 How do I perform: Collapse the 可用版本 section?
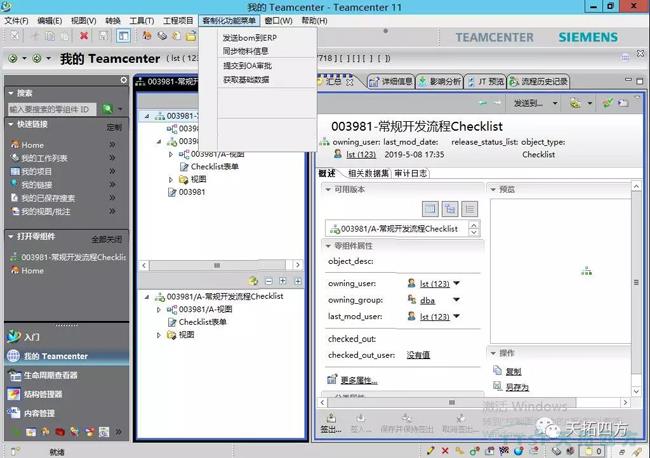[x=328, y=189]
